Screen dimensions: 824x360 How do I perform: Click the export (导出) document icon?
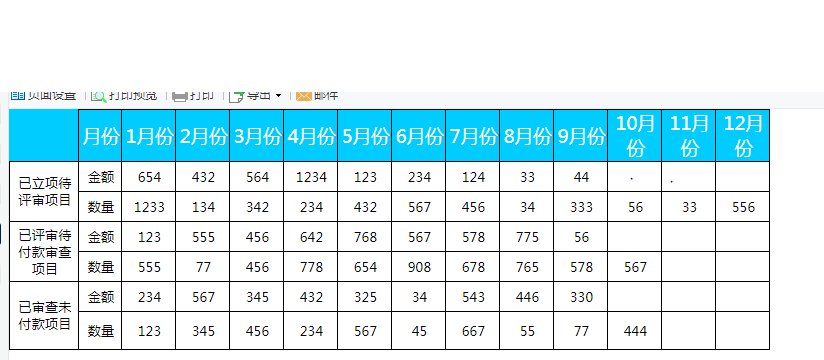[x=237, y=96]
